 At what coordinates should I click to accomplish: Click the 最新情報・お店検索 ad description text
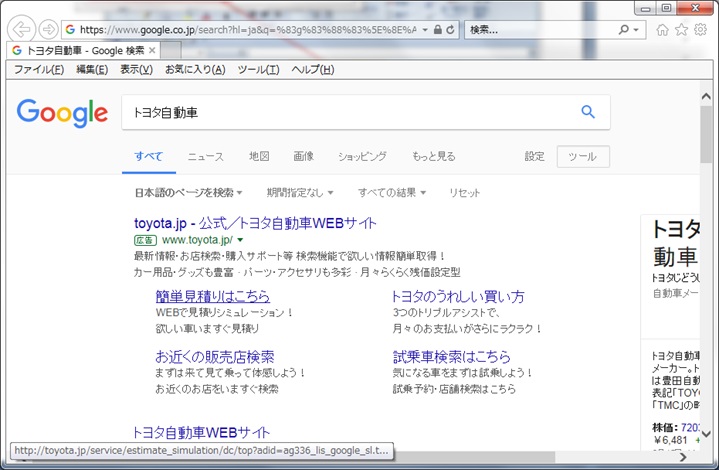click(289, 256)
